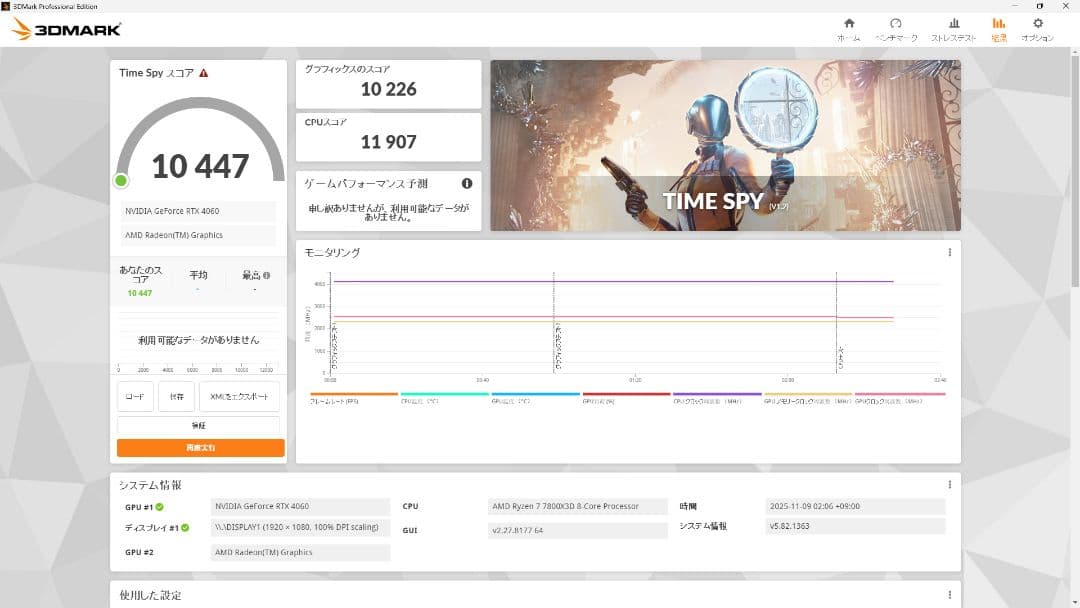Switch to the 平均 score tab
This screenshot has width=1080, height=608.
(x=198, y=276)
